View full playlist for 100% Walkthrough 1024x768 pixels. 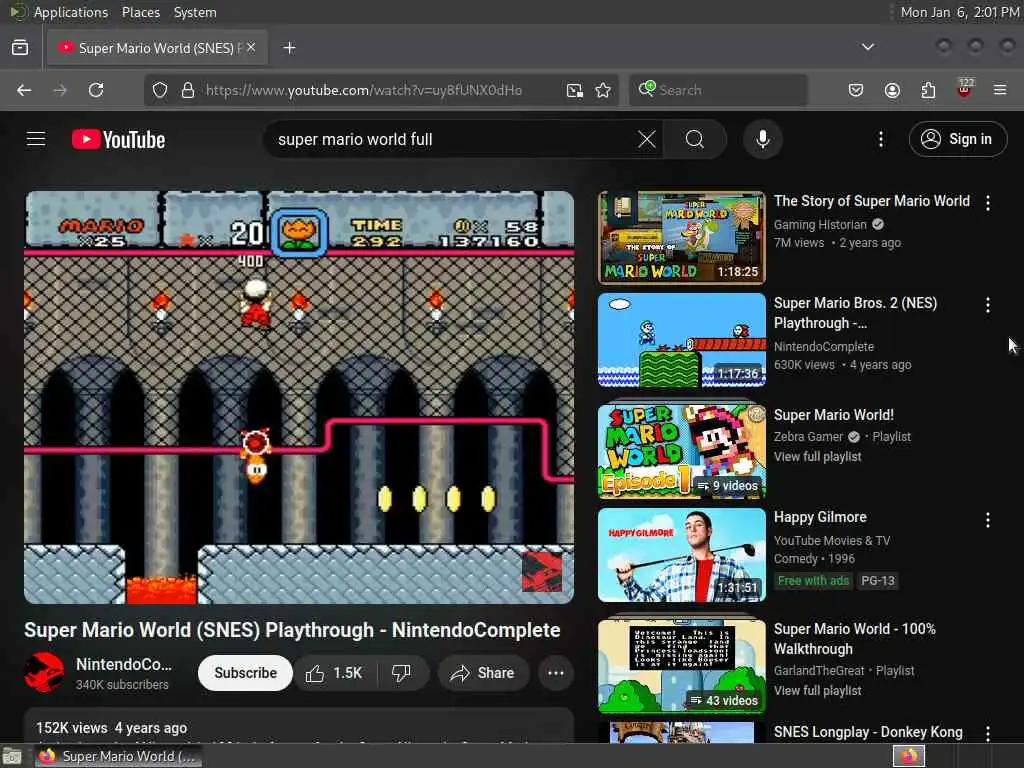(818, 690)
